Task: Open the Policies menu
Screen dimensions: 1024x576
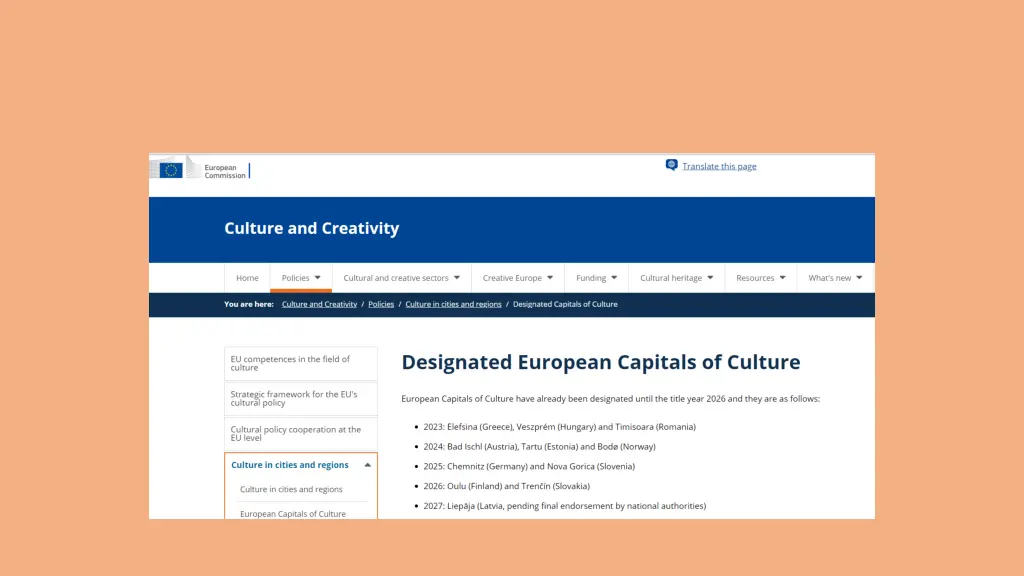Action: (x=295, y=278)
